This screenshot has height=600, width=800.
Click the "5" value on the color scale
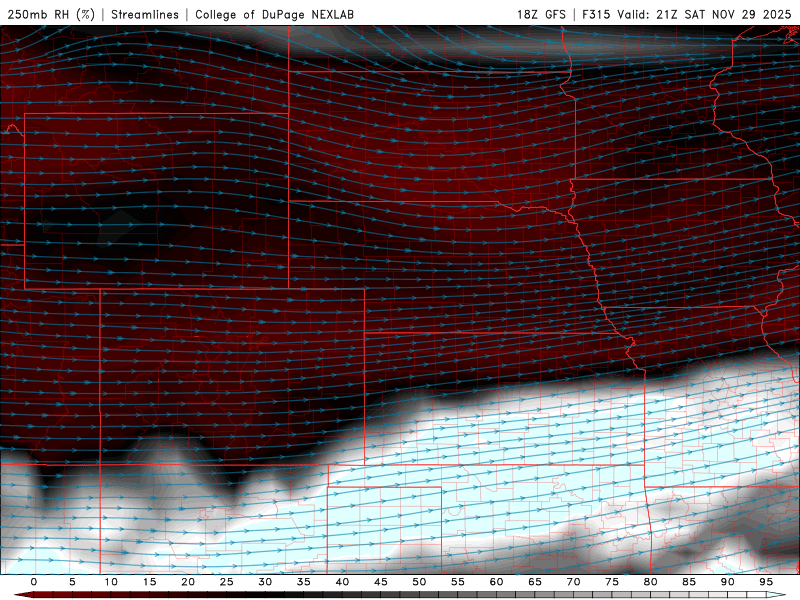point(72,582)
